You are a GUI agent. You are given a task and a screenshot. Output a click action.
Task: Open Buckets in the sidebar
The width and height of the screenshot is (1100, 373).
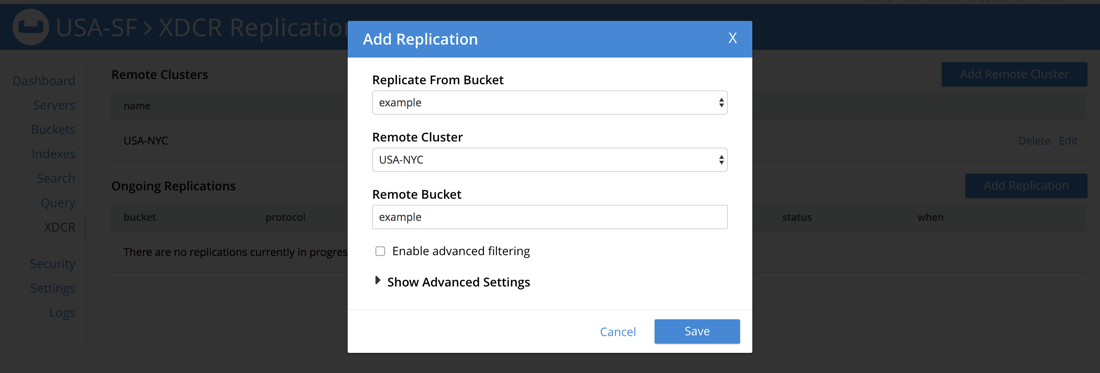[x=53, y=130]
